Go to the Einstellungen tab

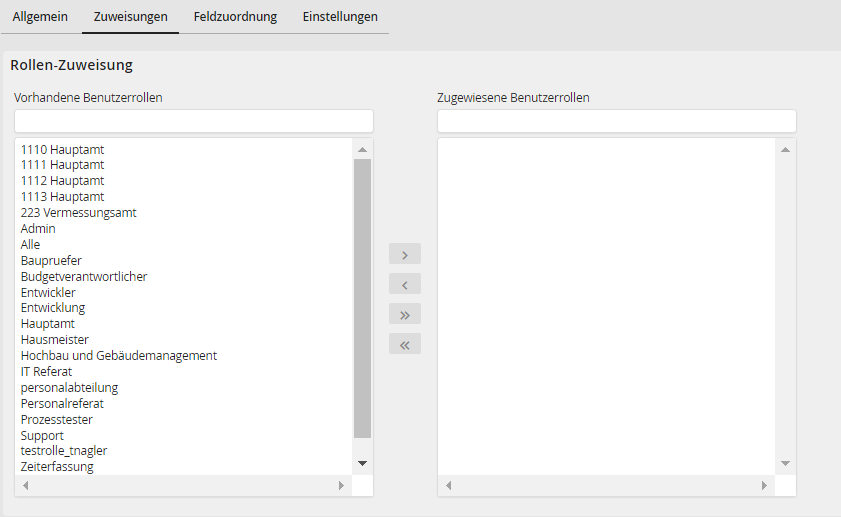(340, 17)
